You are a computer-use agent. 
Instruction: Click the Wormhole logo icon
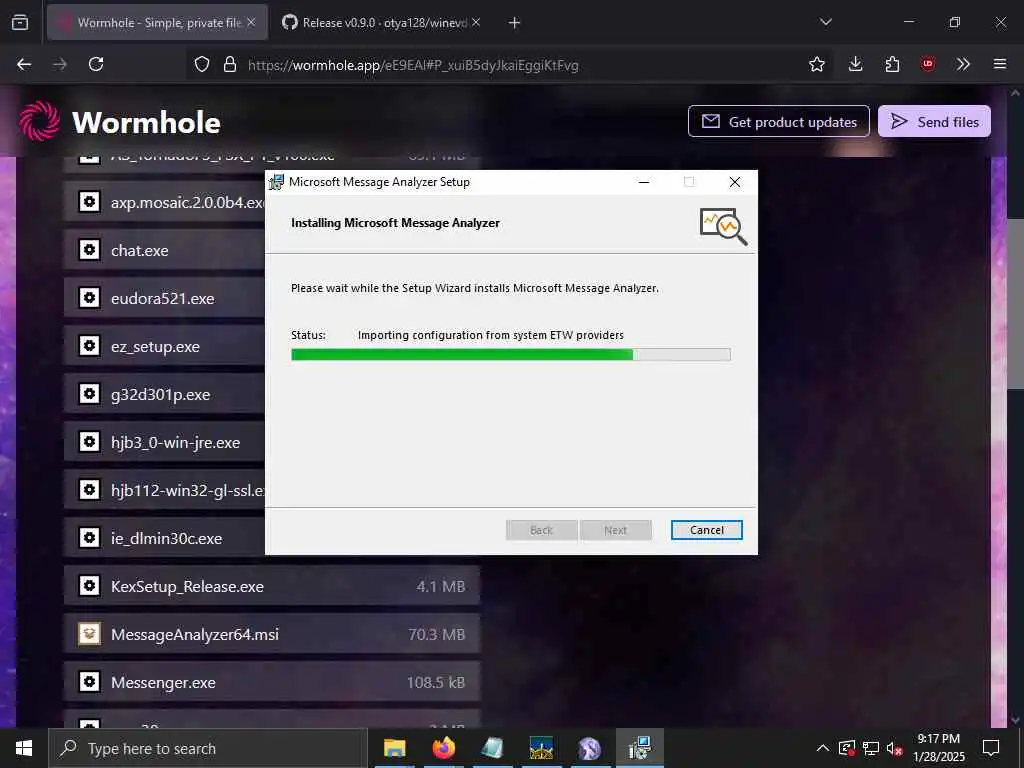40,121
